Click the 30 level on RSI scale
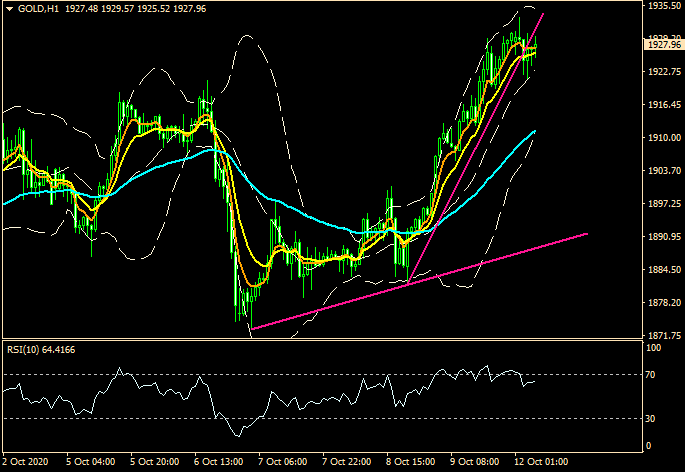 pos(652,418)
